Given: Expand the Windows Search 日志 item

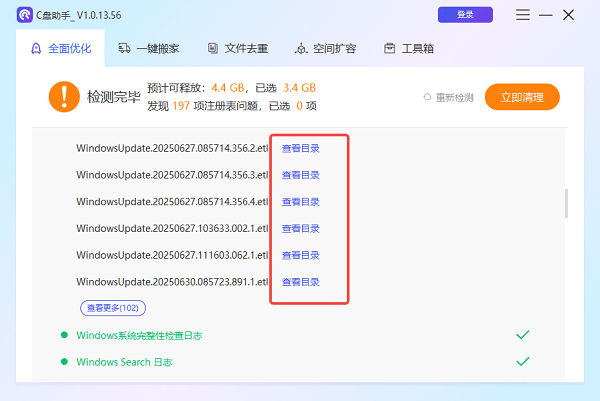Looking at the screenshot, I should point(124,362).
